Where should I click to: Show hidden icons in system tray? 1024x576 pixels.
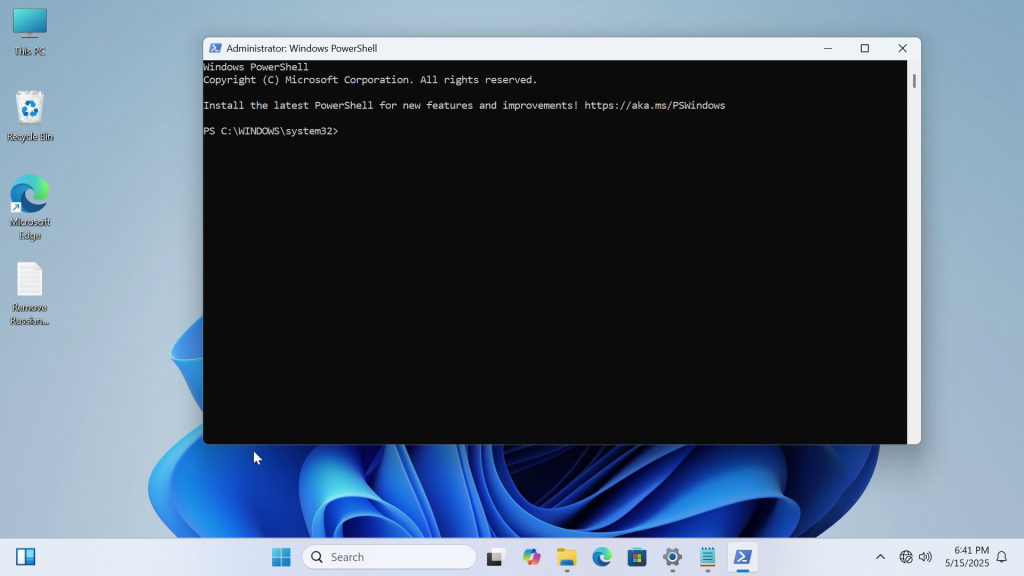[880, 557]
